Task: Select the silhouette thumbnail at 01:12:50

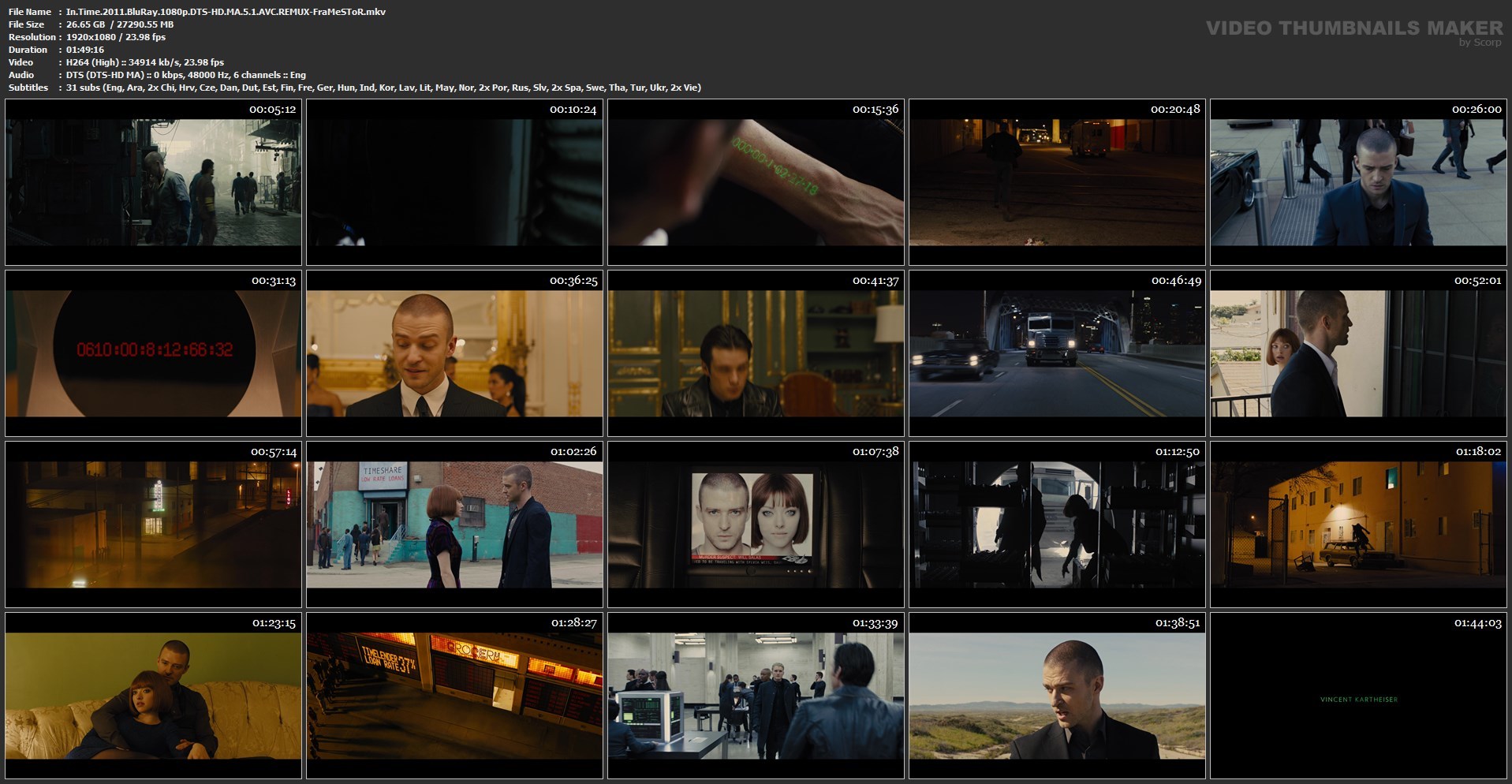Action: [1057, 525]
